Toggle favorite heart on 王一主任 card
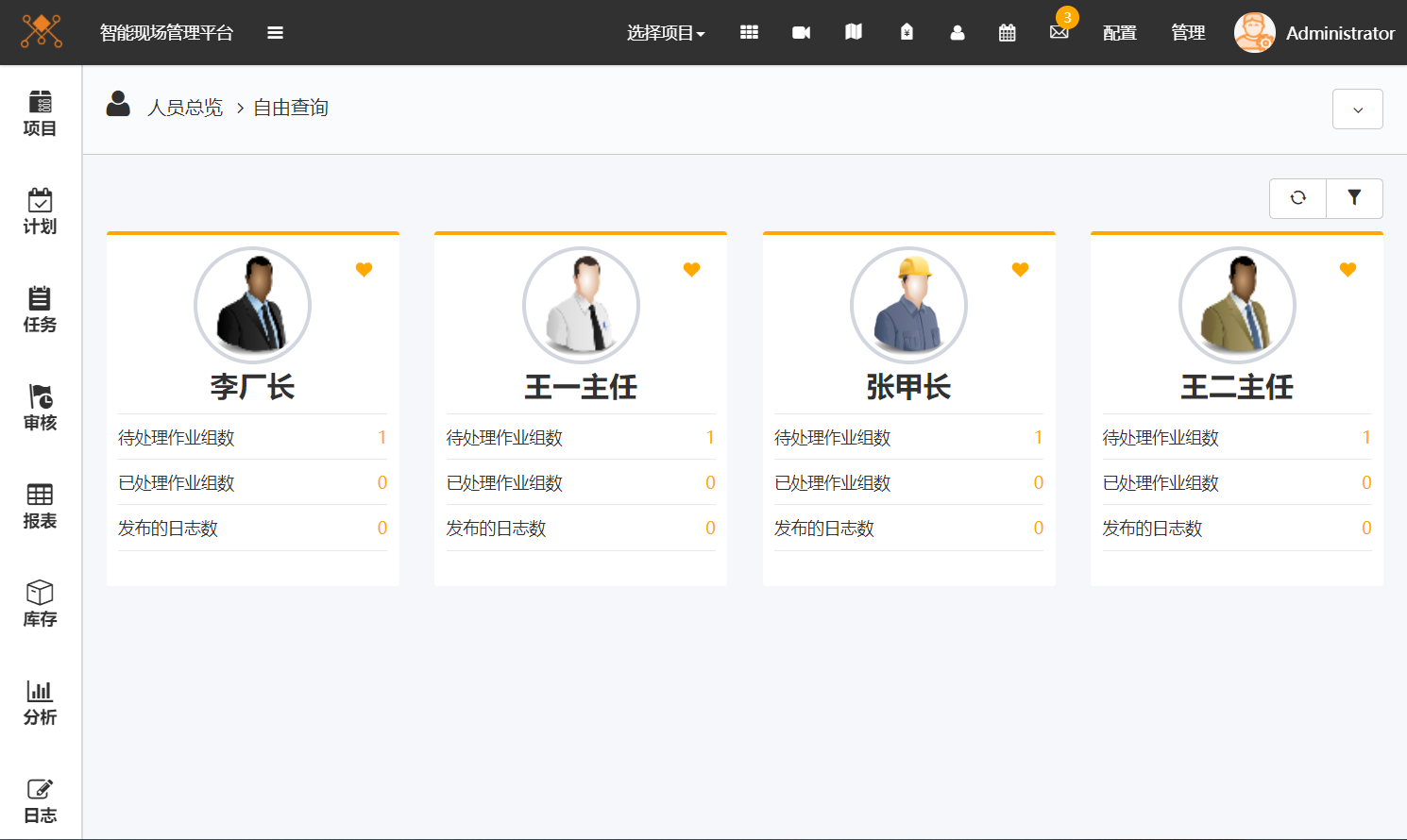 click(691, 270)
